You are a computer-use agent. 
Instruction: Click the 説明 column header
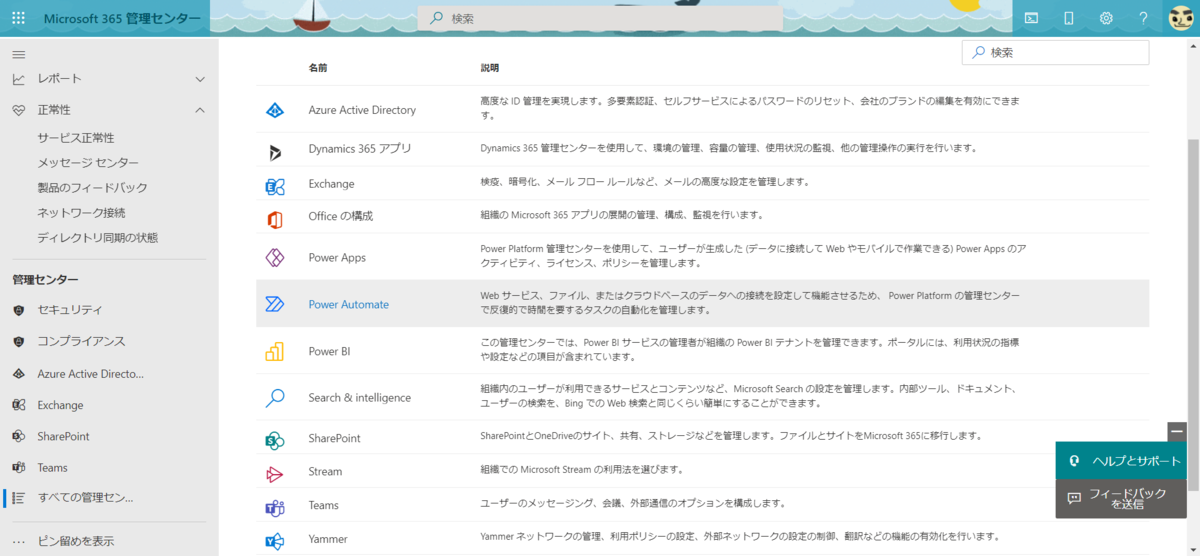coord(490,68)
